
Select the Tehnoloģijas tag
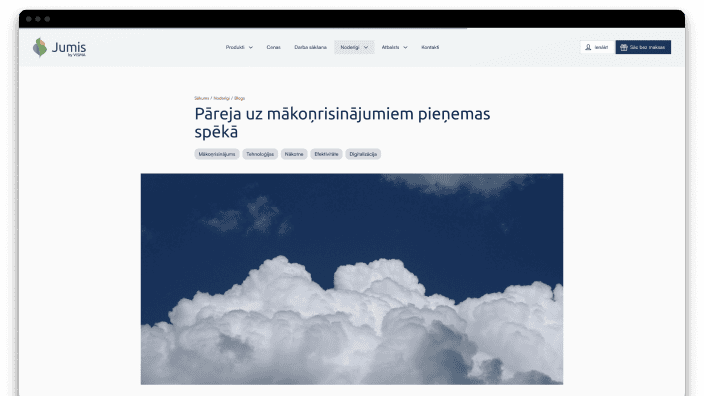260,154
